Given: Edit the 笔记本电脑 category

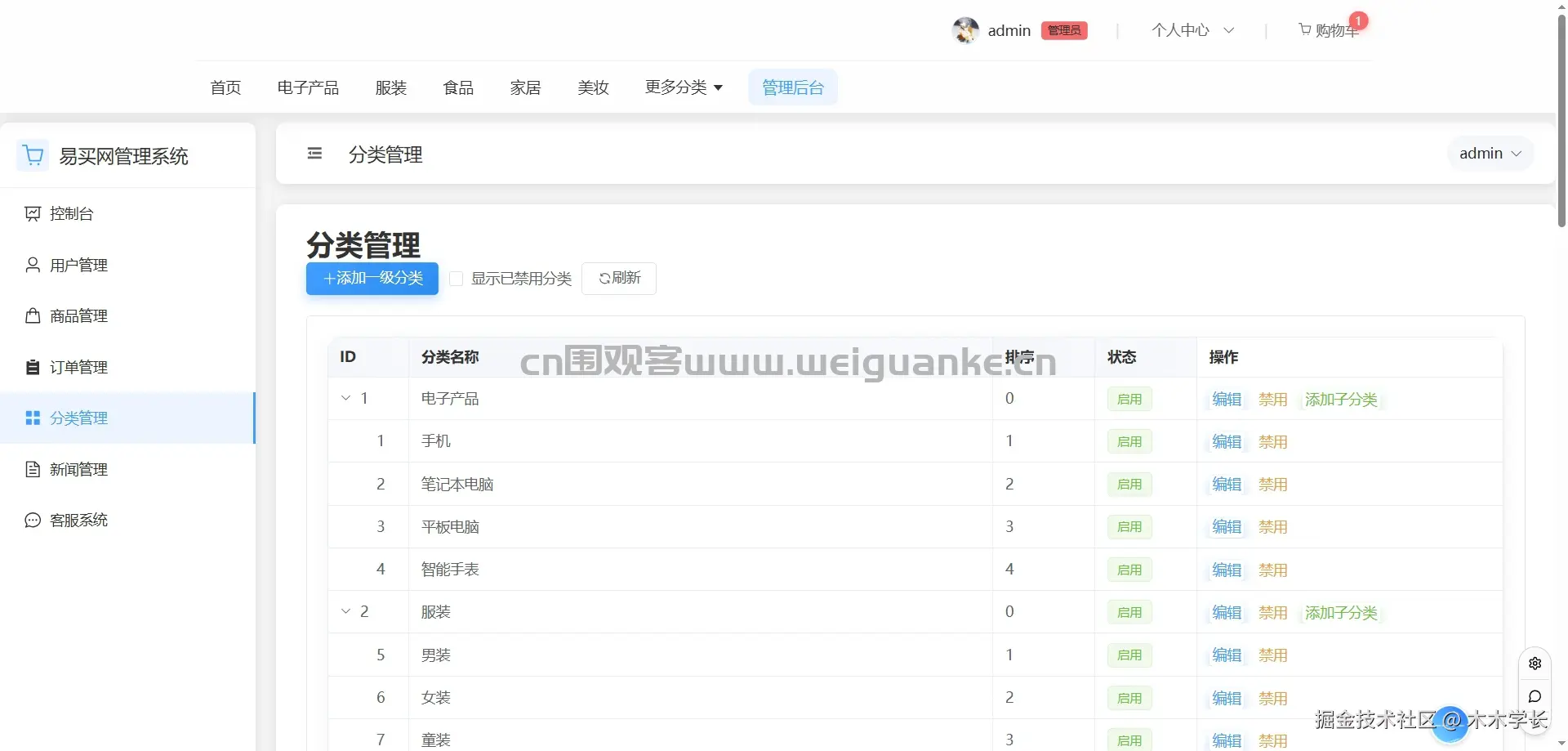Looking at the screenshot, I should [1227, 484].
